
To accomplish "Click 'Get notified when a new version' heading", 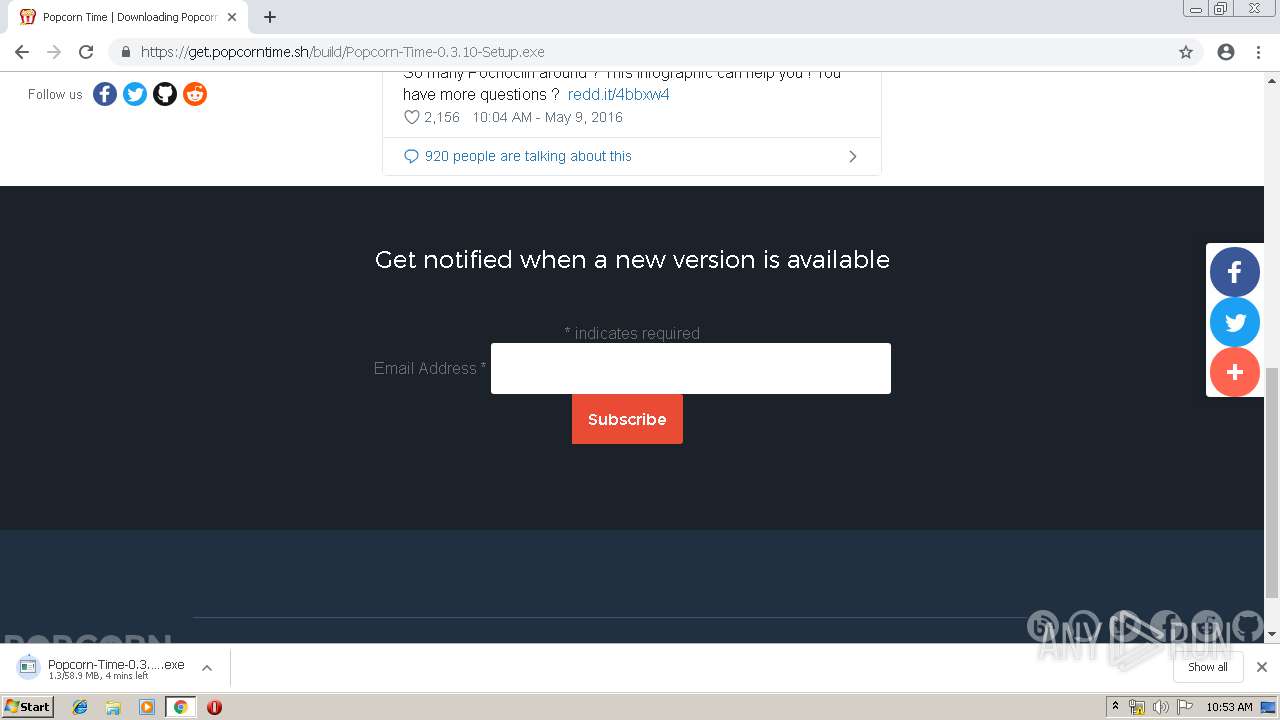I will point(632,260).
